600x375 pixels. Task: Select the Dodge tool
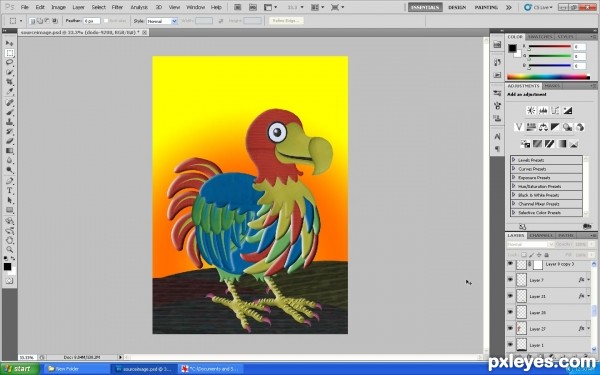pyautogui.click(x=10, y=170)
